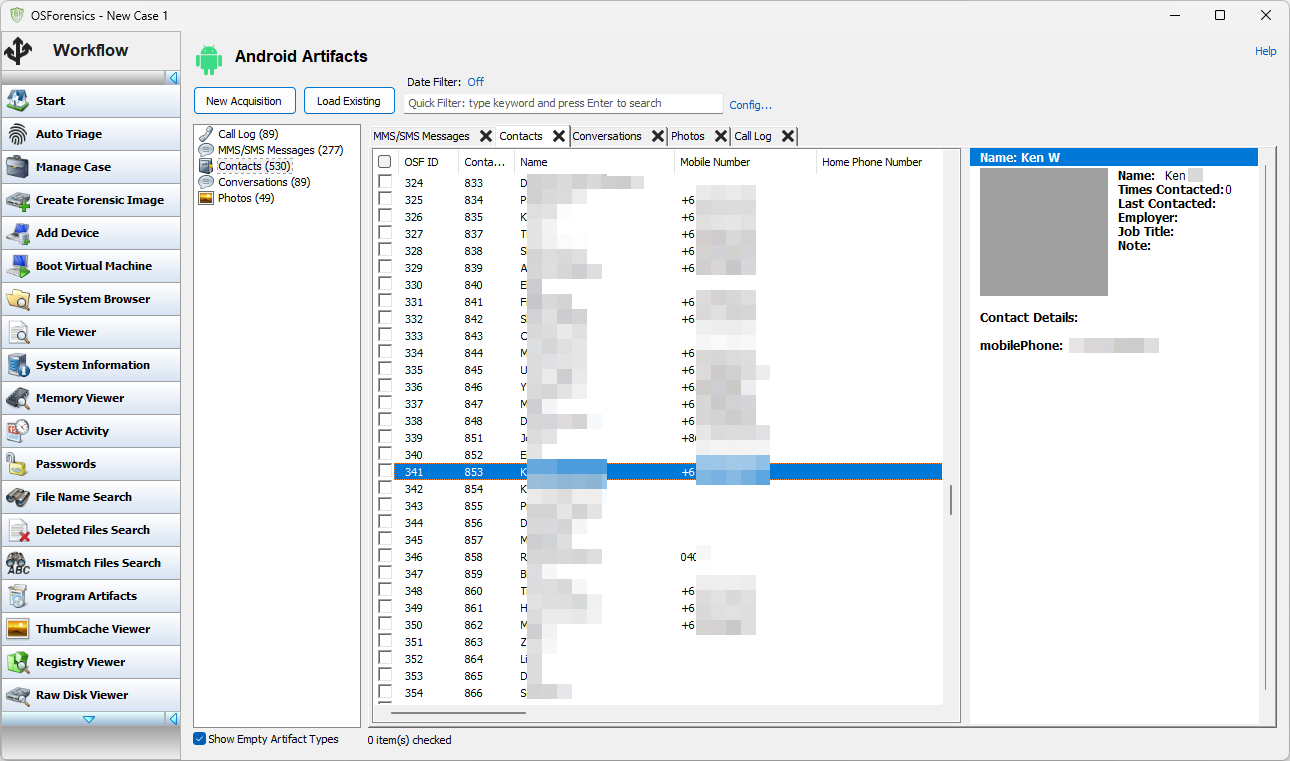This screenshot has width=1290, height=761.
Task: Open Deleted Files Search
Action: pos(91,530)
